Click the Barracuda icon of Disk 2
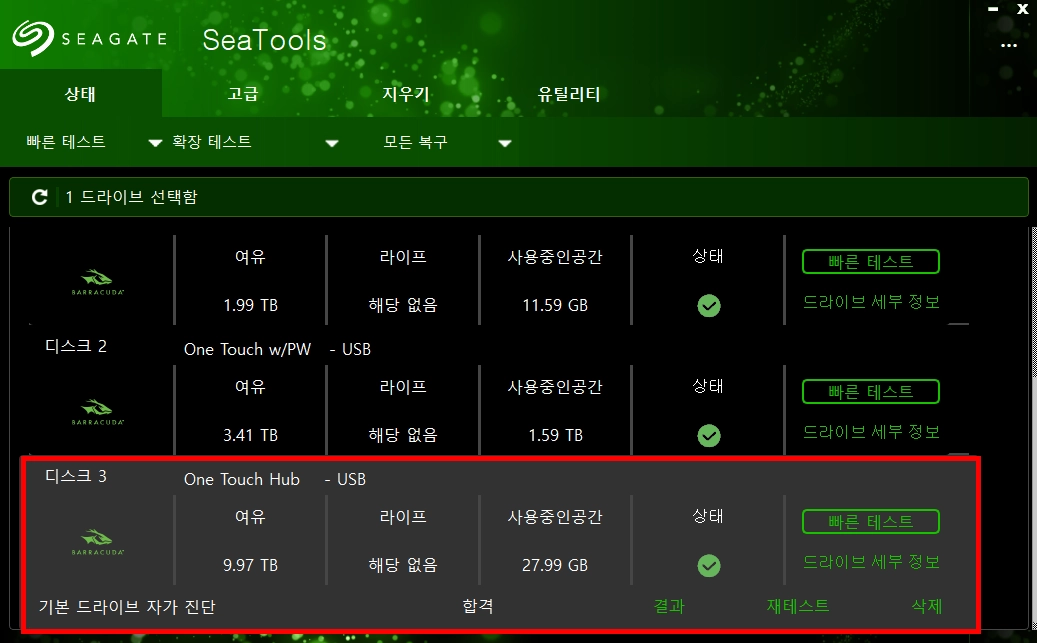 pos(97,411)
